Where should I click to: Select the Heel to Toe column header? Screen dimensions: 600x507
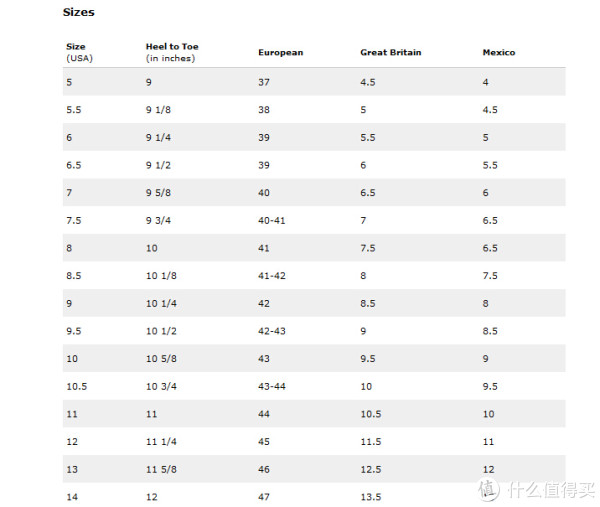pyautogui.click(x=172, y=52)
